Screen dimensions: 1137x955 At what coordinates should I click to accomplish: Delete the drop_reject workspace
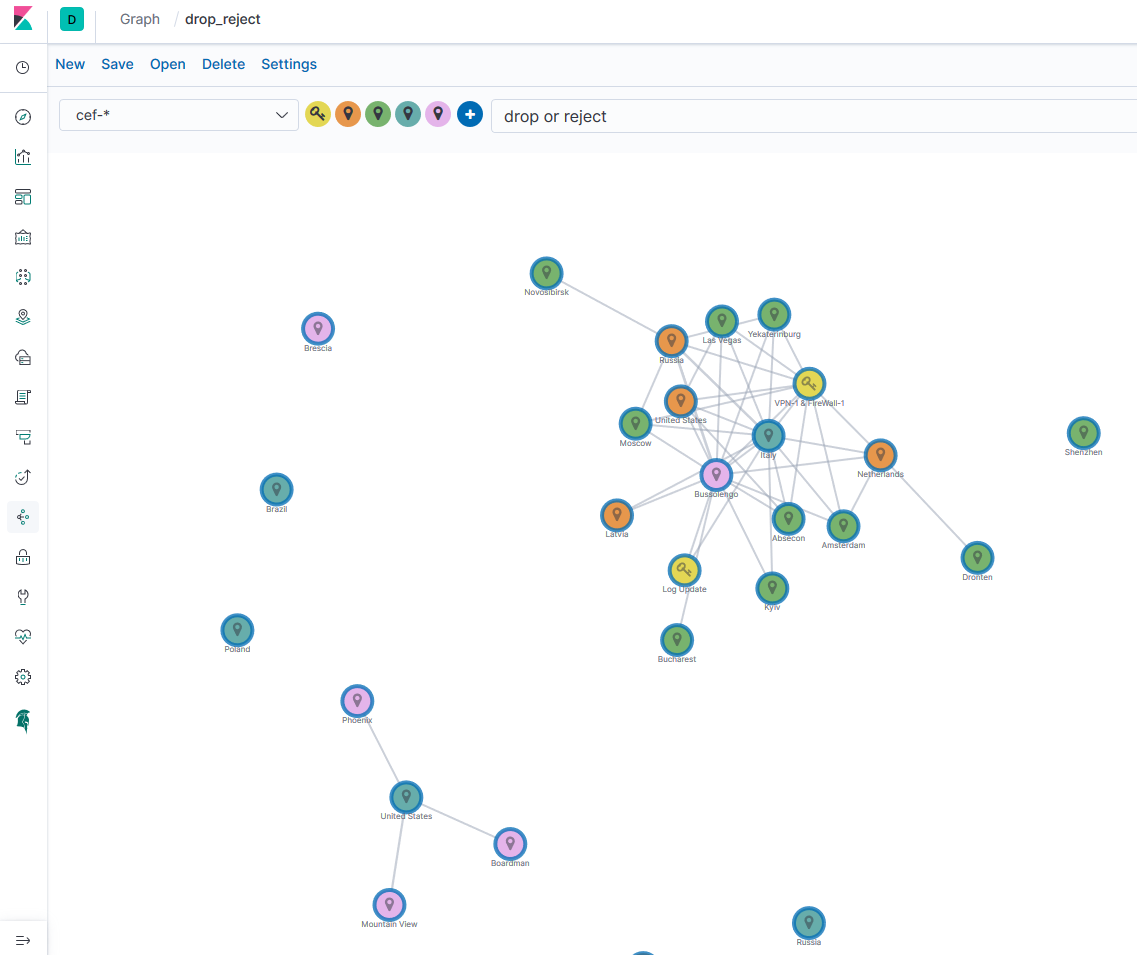223,64
